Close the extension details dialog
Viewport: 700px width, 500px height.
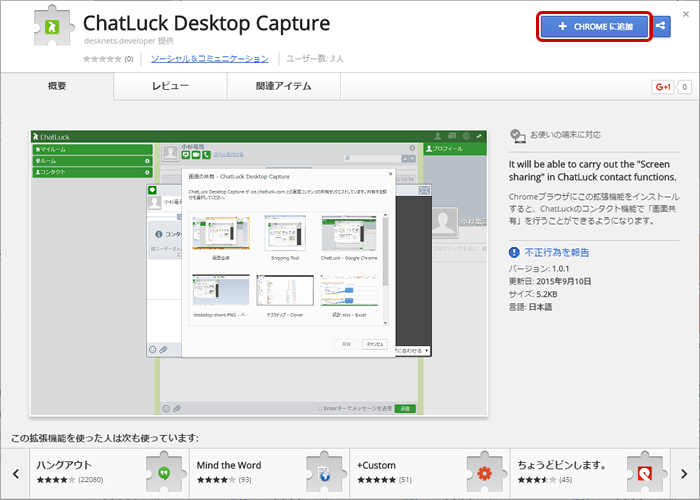click(x=686, y=14)
